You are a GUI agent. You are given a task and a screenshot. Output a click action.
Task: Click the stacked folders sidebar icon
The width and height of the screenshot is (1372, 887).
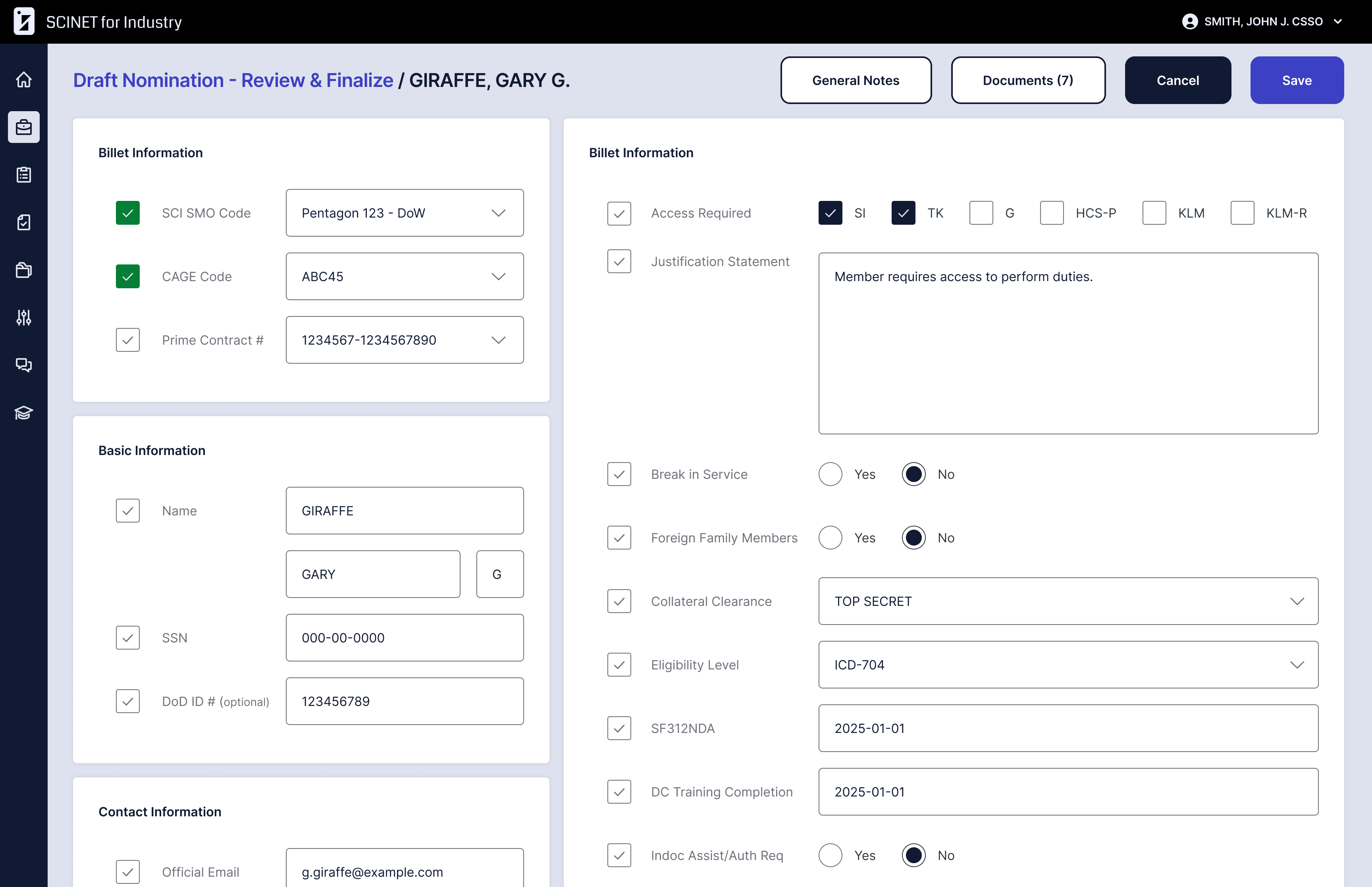[x=23, y=270]
